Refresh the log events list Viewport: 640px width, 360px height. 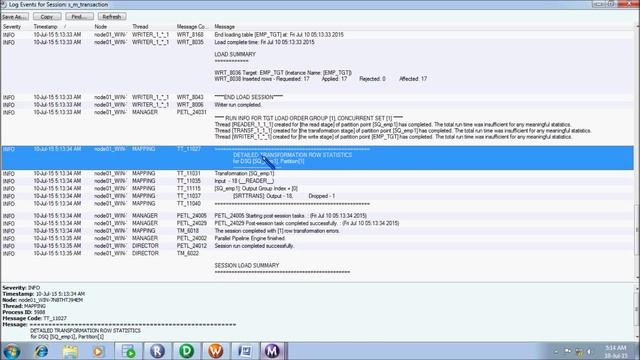(112, 17)
